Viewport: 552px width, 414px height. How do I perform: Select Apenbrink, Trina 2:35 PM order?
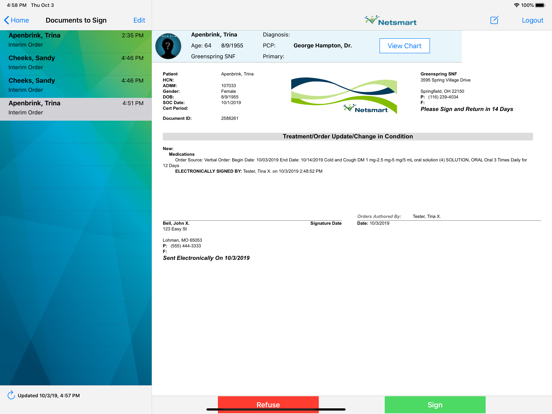[76, 40]
